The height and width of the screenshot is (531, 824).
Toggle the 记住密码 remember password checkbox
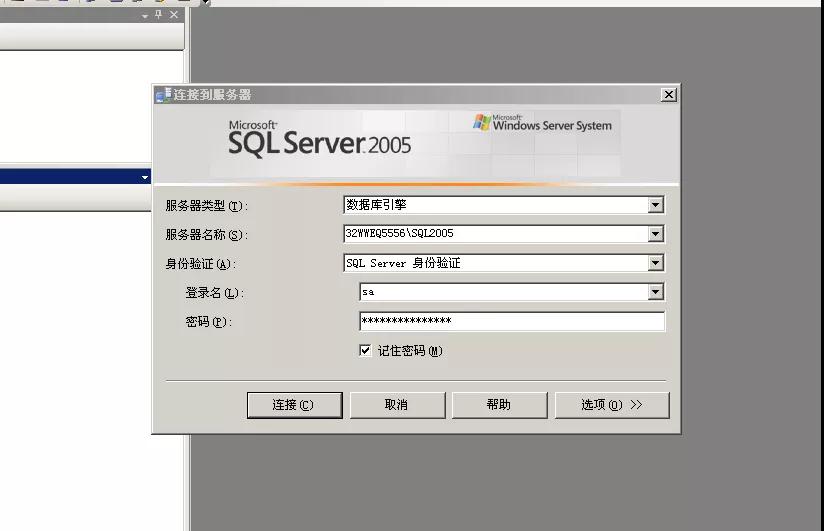pos(366,351)
